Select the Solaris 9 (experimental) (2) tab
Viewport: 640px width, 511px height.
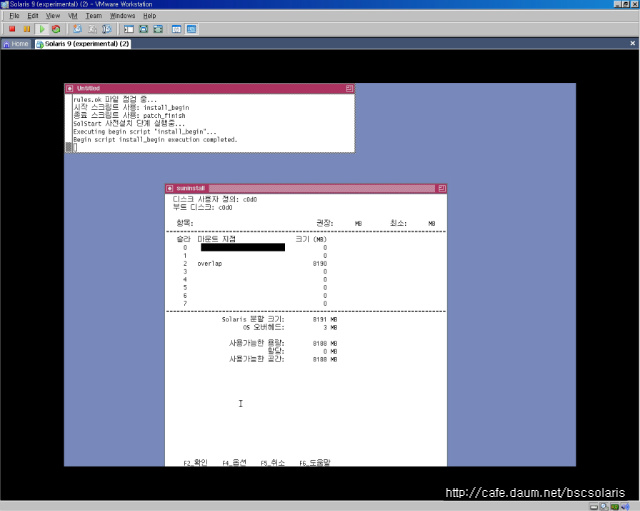[83, 44]
